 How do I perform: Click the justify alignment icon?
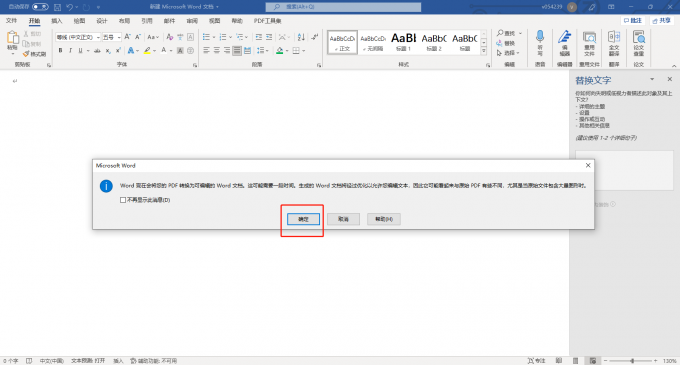[237, 51]
